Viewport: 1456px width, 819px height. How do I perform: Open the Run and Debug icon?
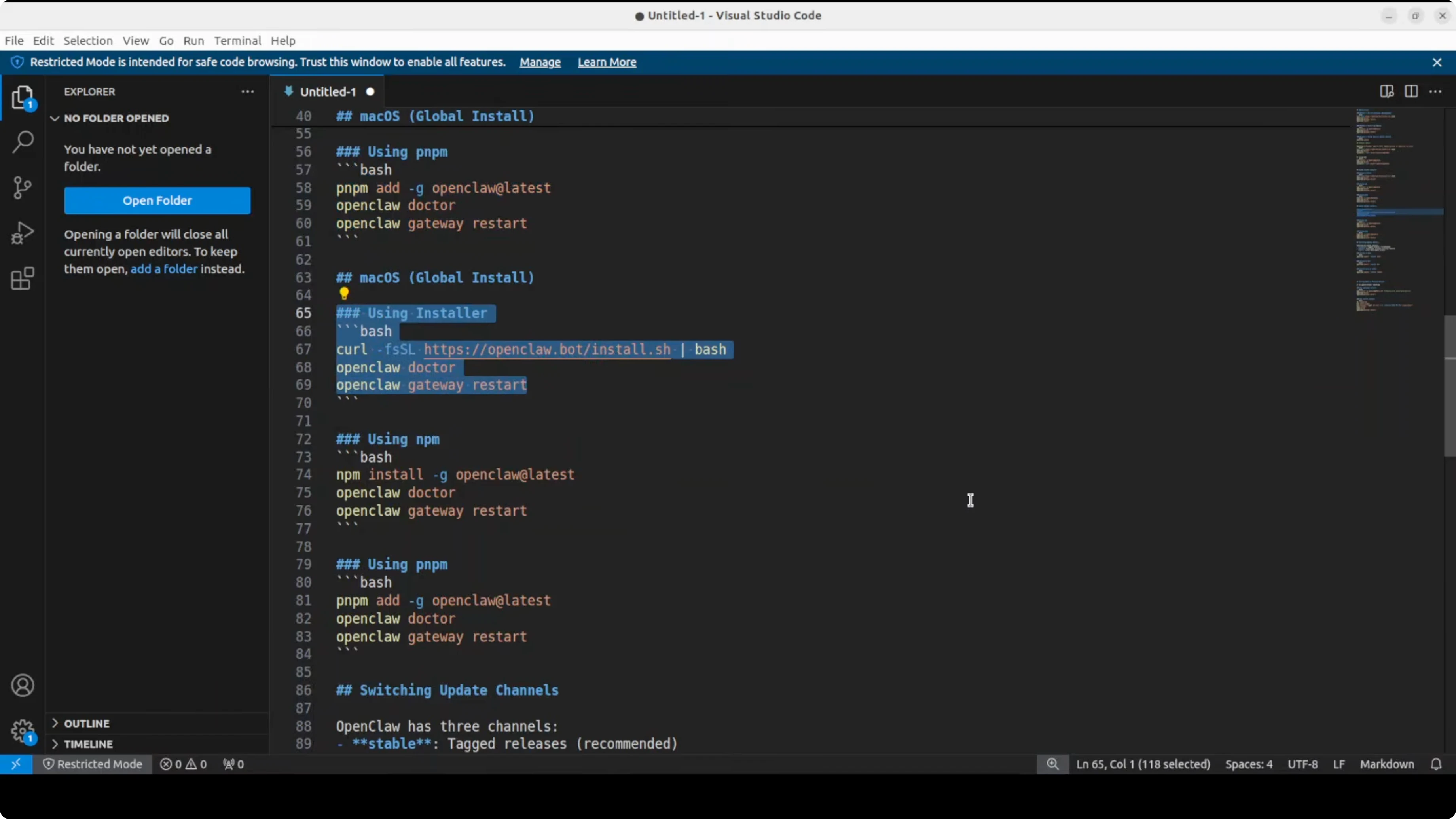pyautogui.click(x=23, y=232)
